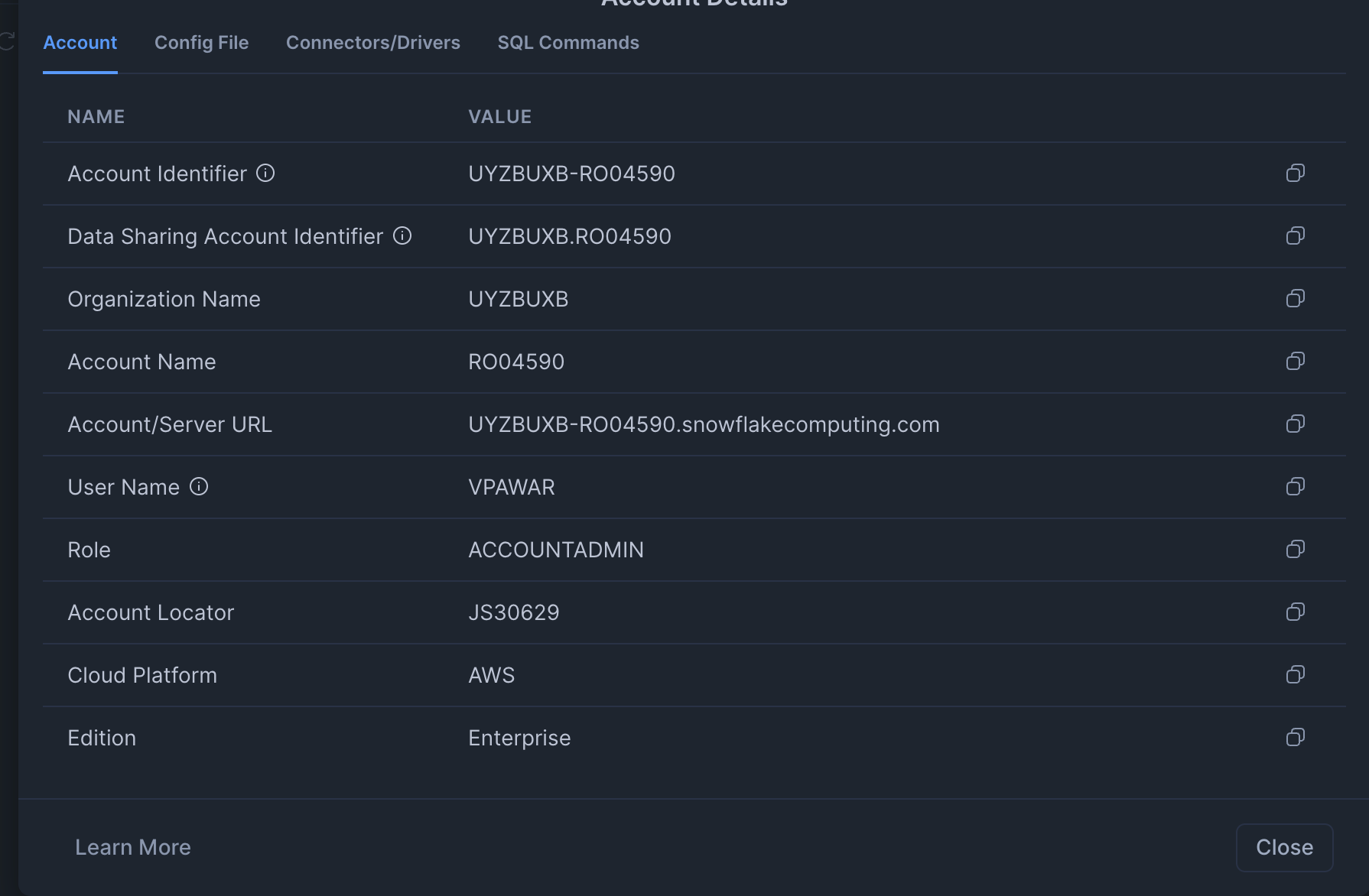
Task: Copy the Account/Server URL value
Action: 1295,424
